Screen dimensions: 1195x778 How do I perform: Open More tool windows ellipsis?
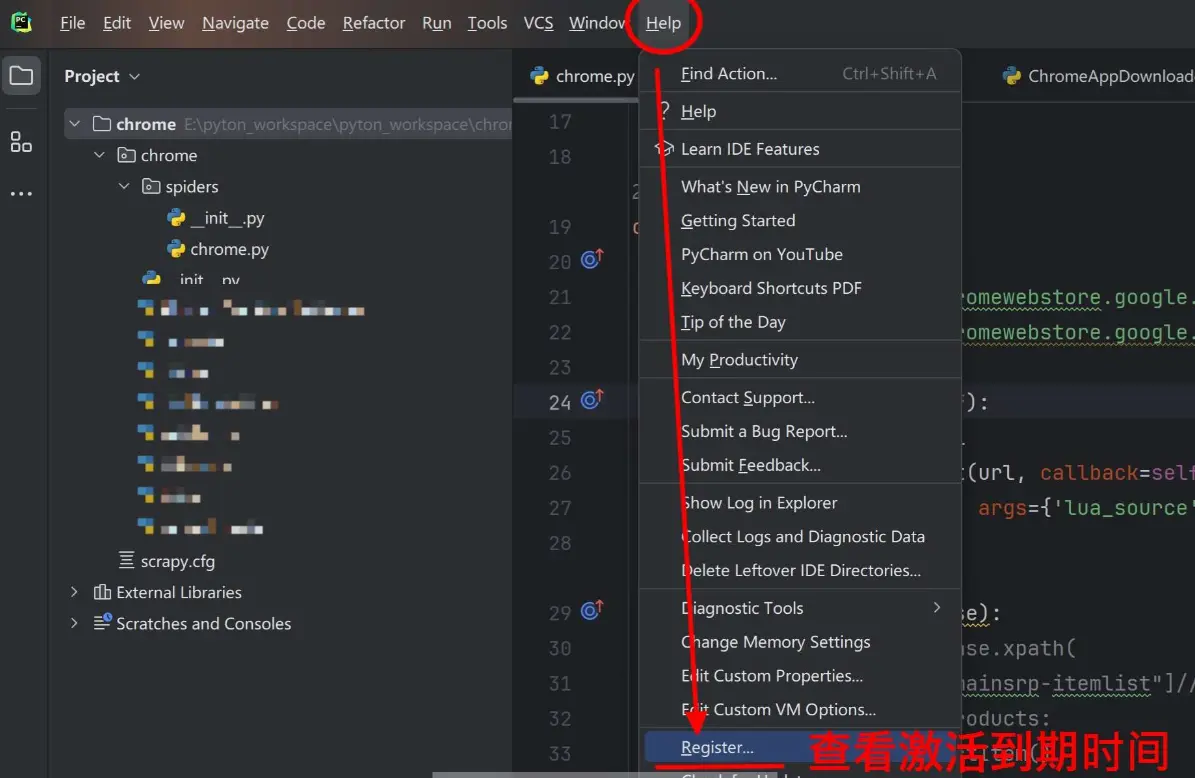tap(21, 194)
